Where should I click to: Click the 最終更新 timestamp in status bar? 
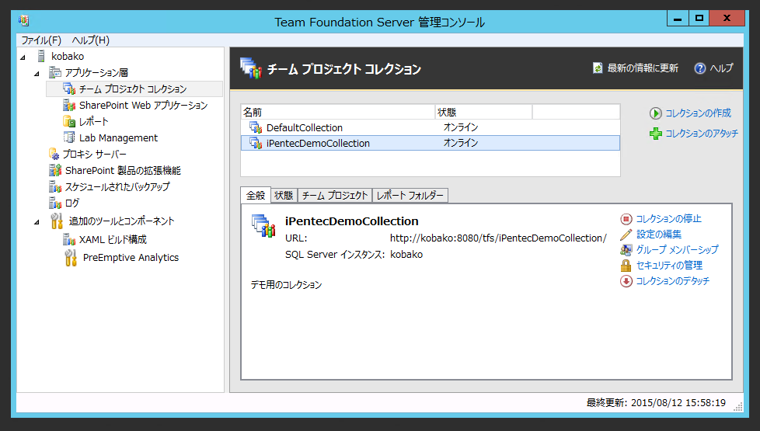point(656,403)
